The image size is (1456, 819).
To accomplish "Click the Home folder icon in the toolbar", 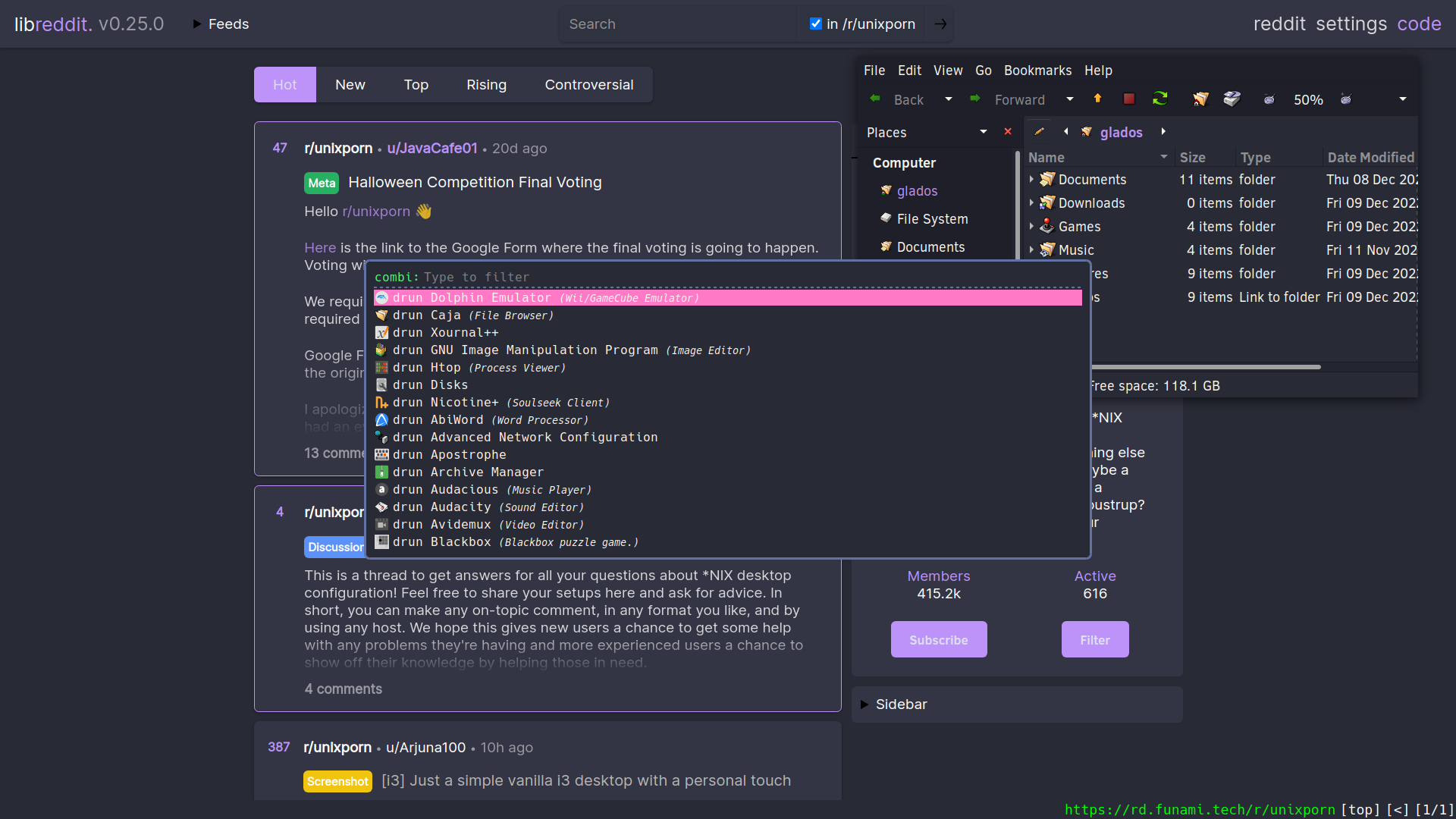I will click(x=1200, y=99).
